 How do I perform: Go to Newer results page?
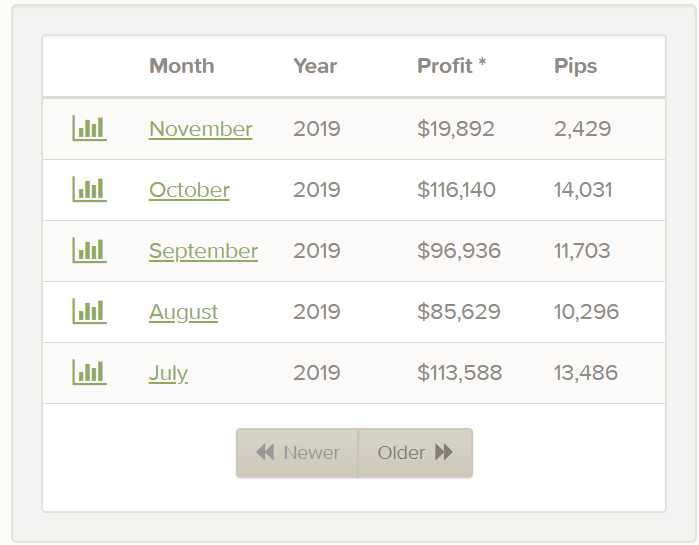[297, 453]
